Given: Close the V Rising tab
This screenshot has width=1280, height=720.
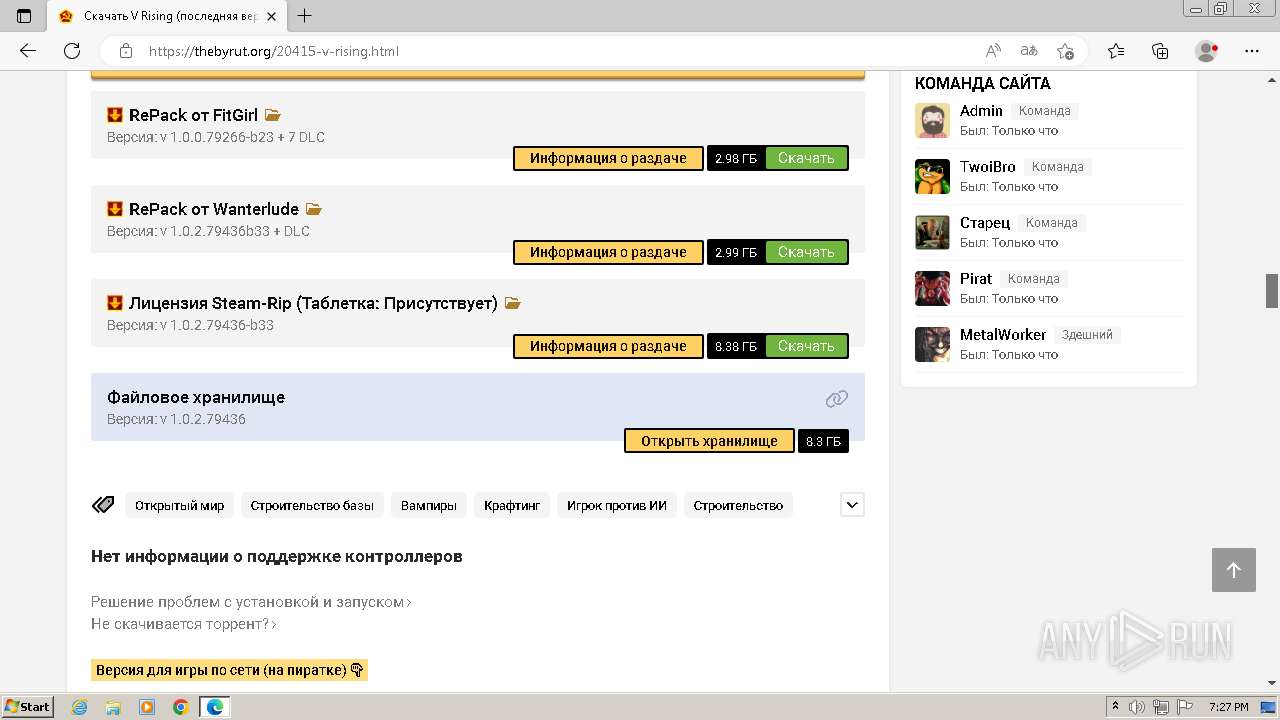Looking at the screenshot, I should [272, 16].
